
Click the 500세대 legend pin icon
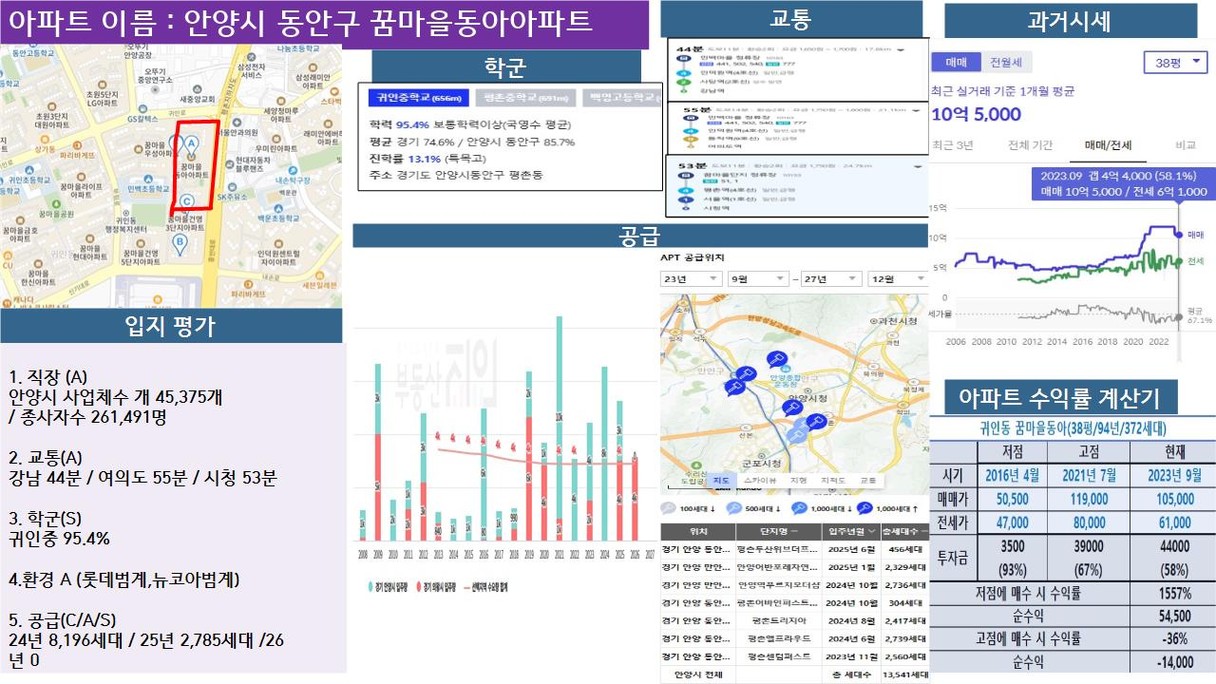pos(733,508)
